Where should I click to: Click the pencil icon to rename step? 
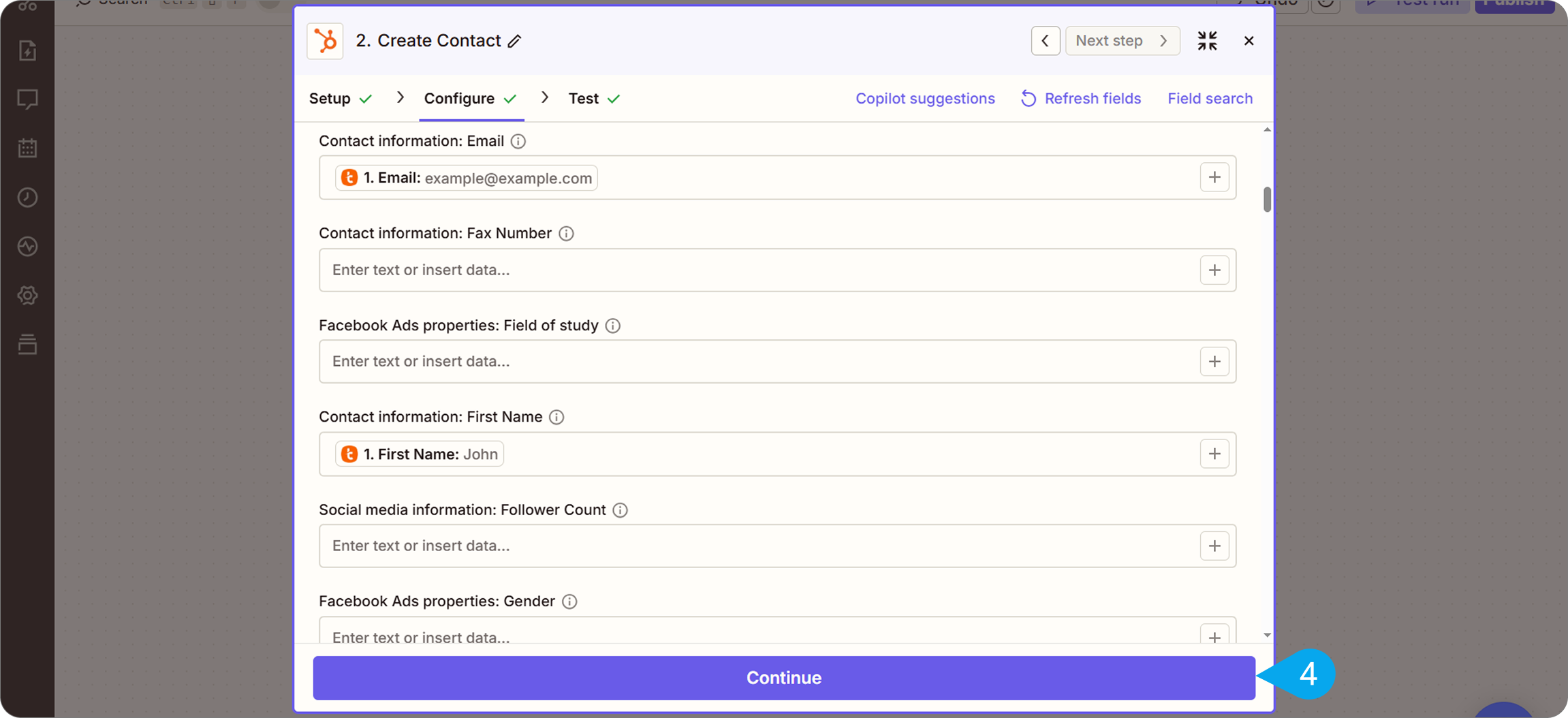(x=515, y=42)
